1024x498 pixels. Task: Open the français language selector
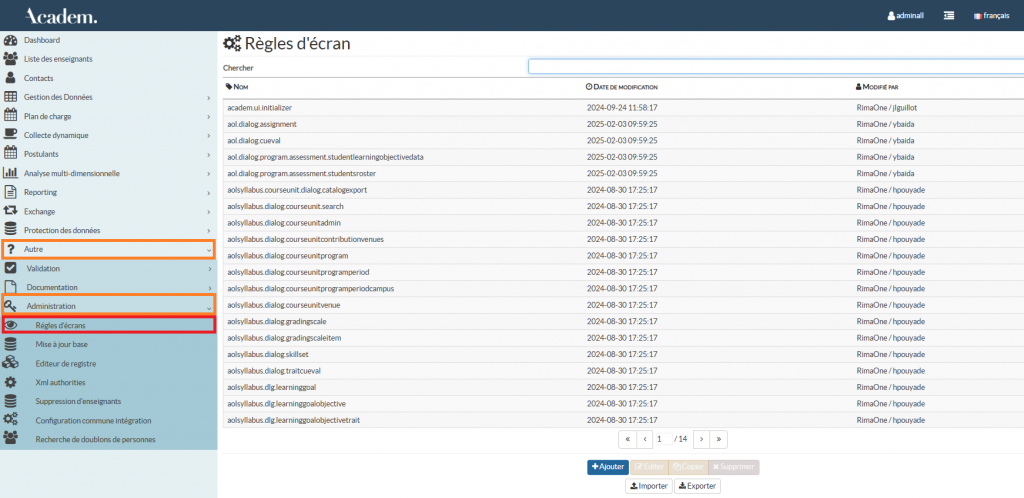[991, 16]
